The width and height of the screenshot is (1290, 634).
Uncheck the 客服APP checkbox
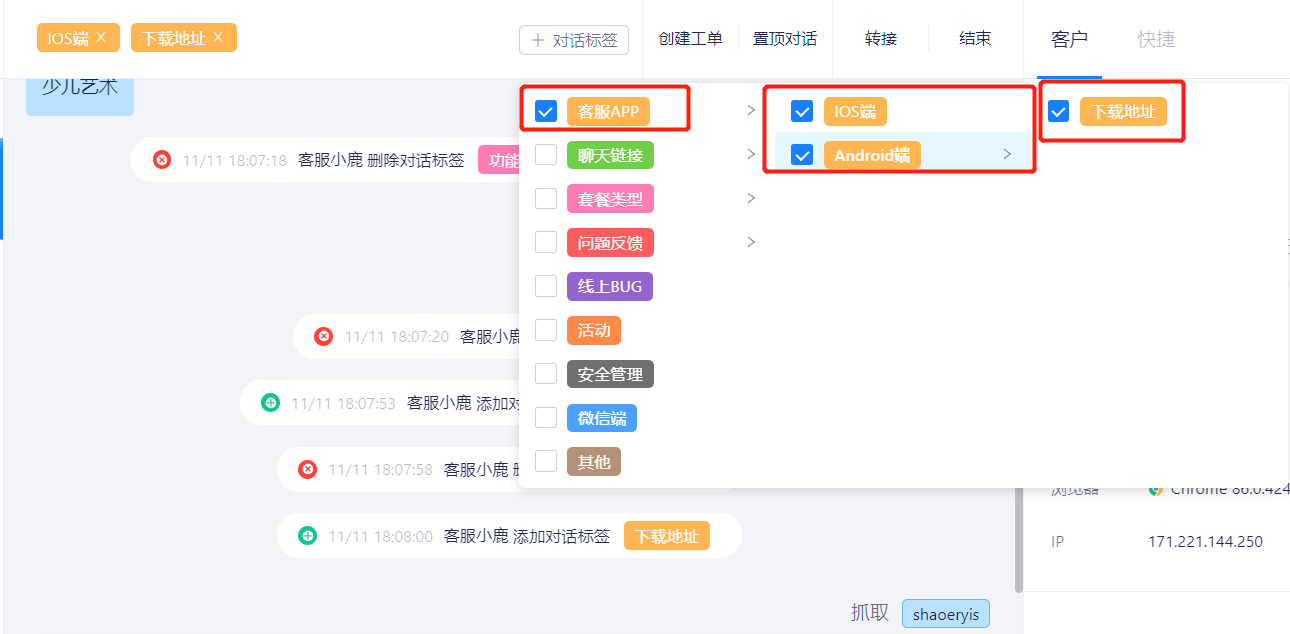(x=546, y=111)
